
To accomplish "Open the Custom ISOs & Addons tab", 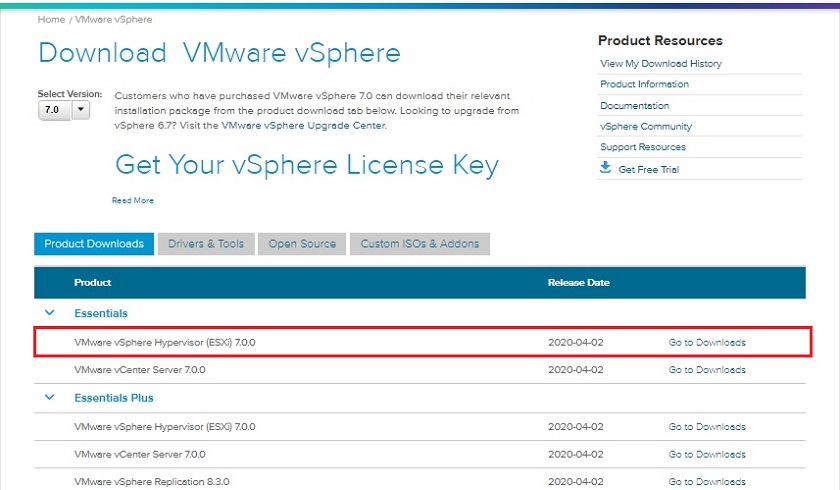I will tap(419, 244).
